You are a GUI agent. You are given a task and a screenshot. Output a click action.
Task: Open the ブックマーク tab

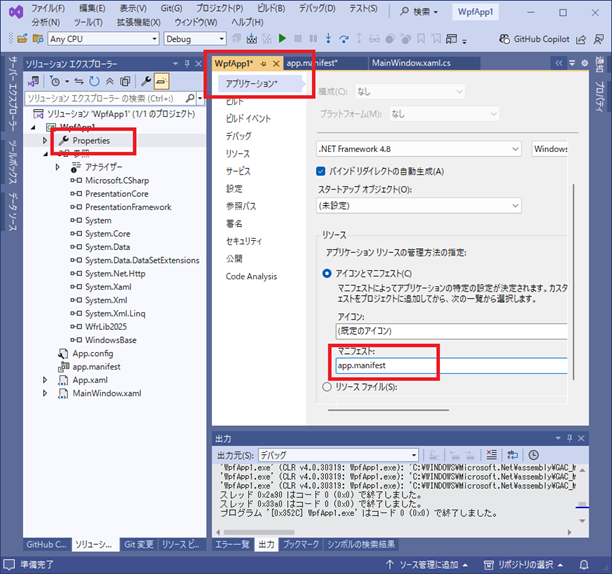pos(301,544)
